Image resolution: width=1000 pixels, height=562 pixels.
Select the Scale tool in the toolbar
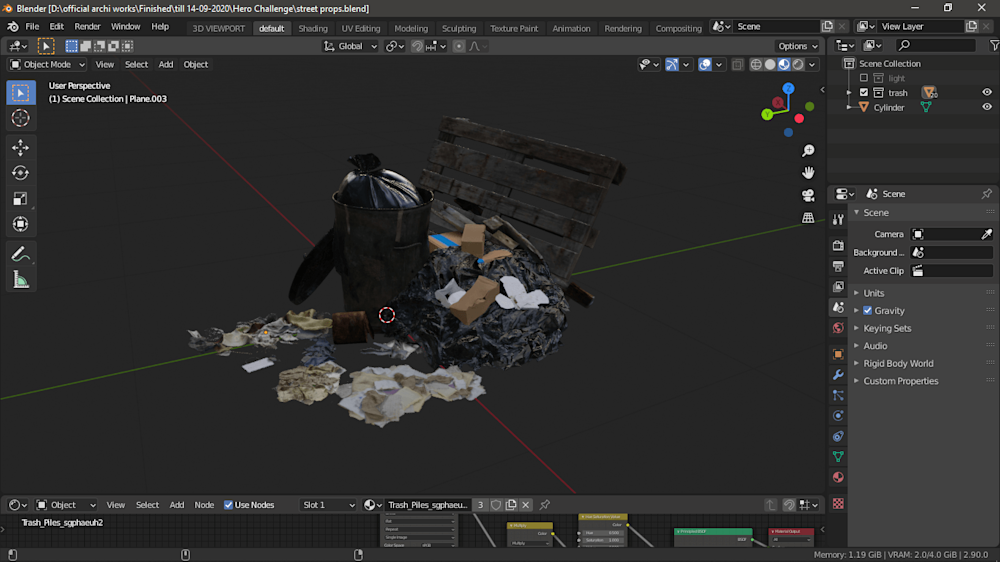pos(20,199)
